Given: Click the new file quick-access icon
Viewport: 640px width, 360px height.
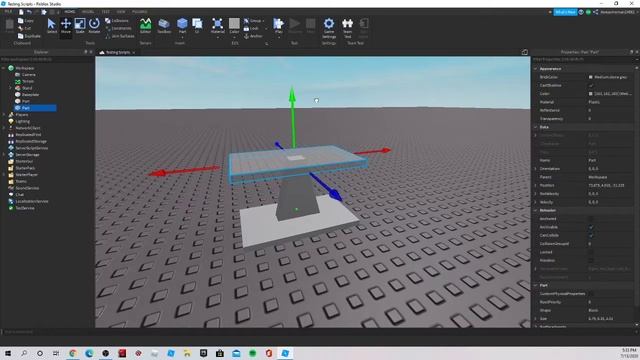Looking at the screenshot, I should coord(21,12).
